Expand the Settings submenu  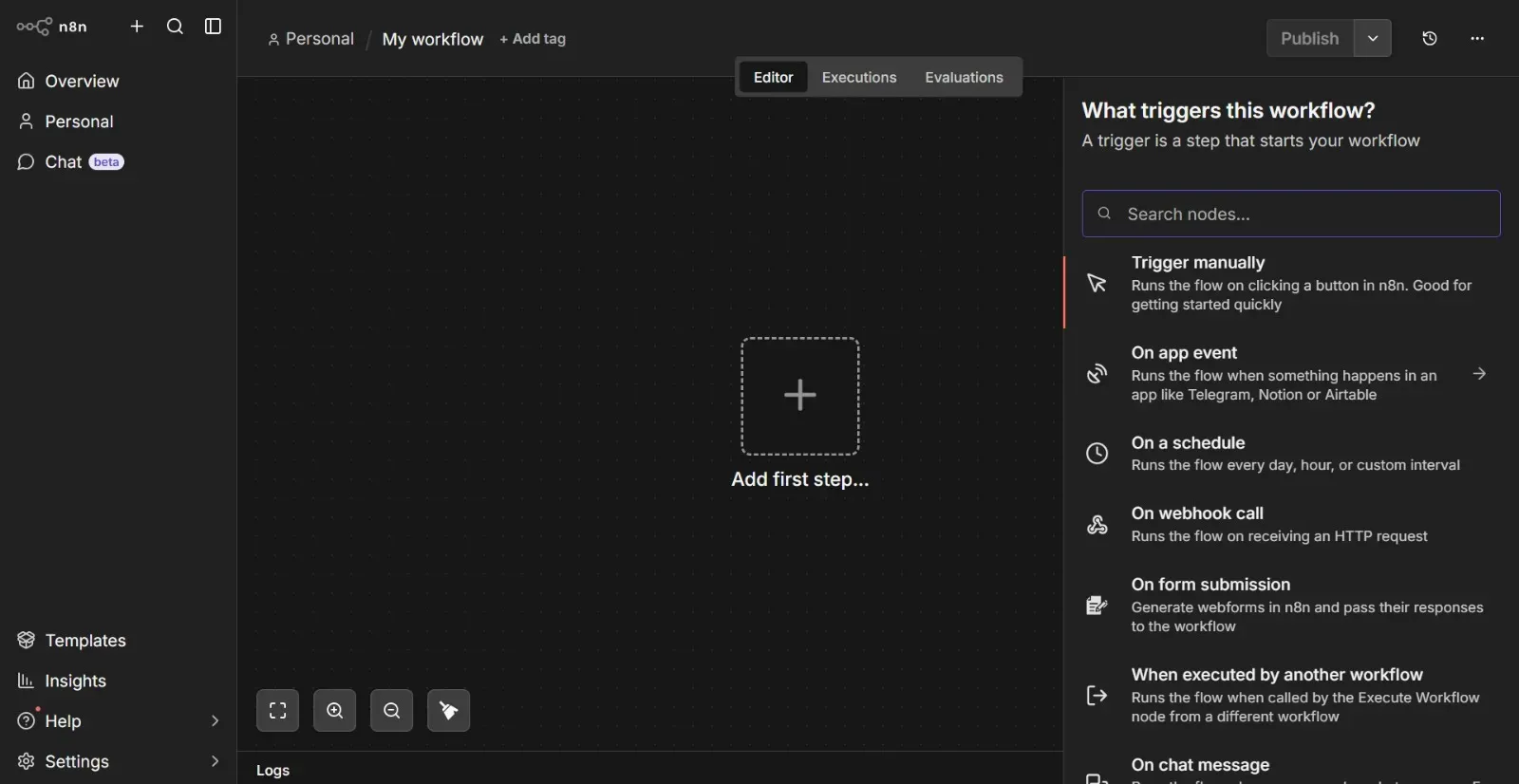[214, 761]
